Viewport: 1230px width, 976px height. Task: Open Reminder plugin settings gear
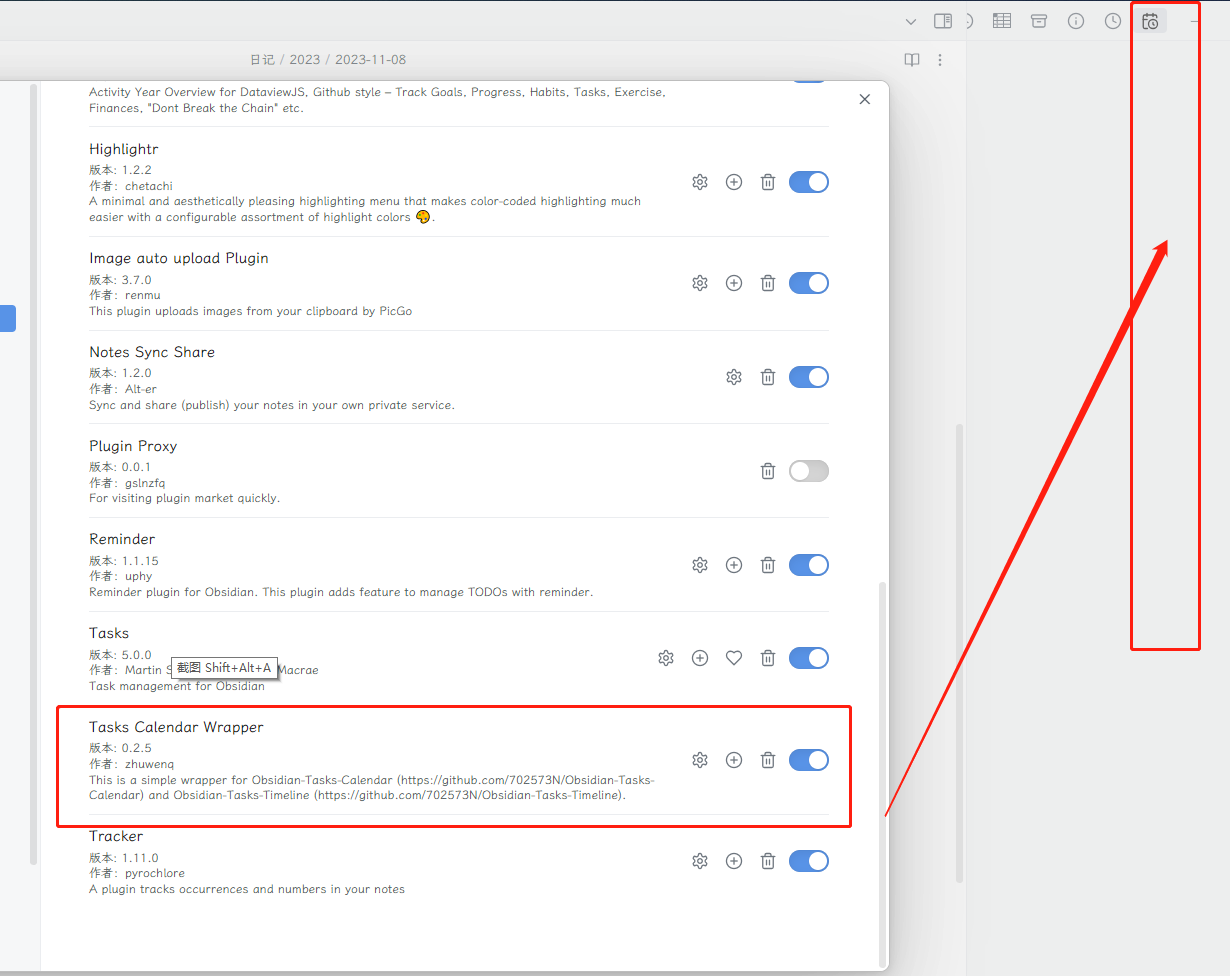tap(700, 565)
